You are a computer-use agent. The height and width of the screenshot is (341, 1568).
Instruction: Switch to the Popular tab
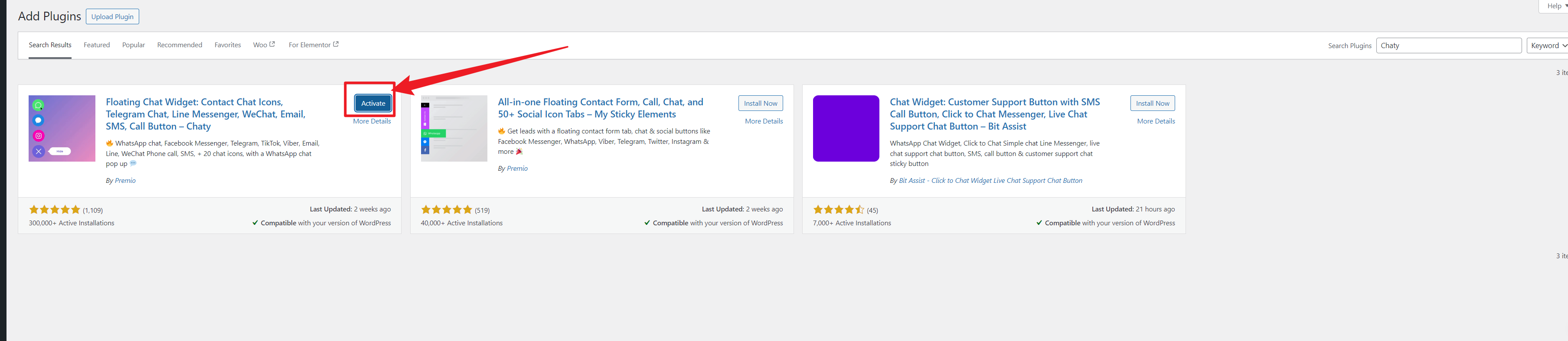(x=133, y=45)
